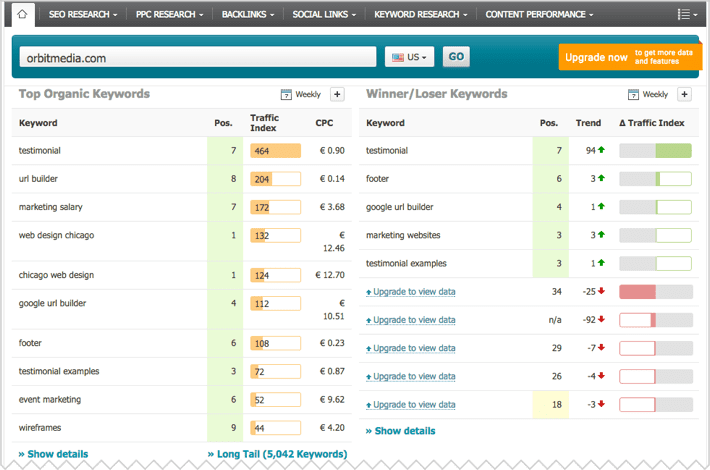Select 'event marketing' keyword
This screenshot has height=470, width=710.
(x=50, y=399)
